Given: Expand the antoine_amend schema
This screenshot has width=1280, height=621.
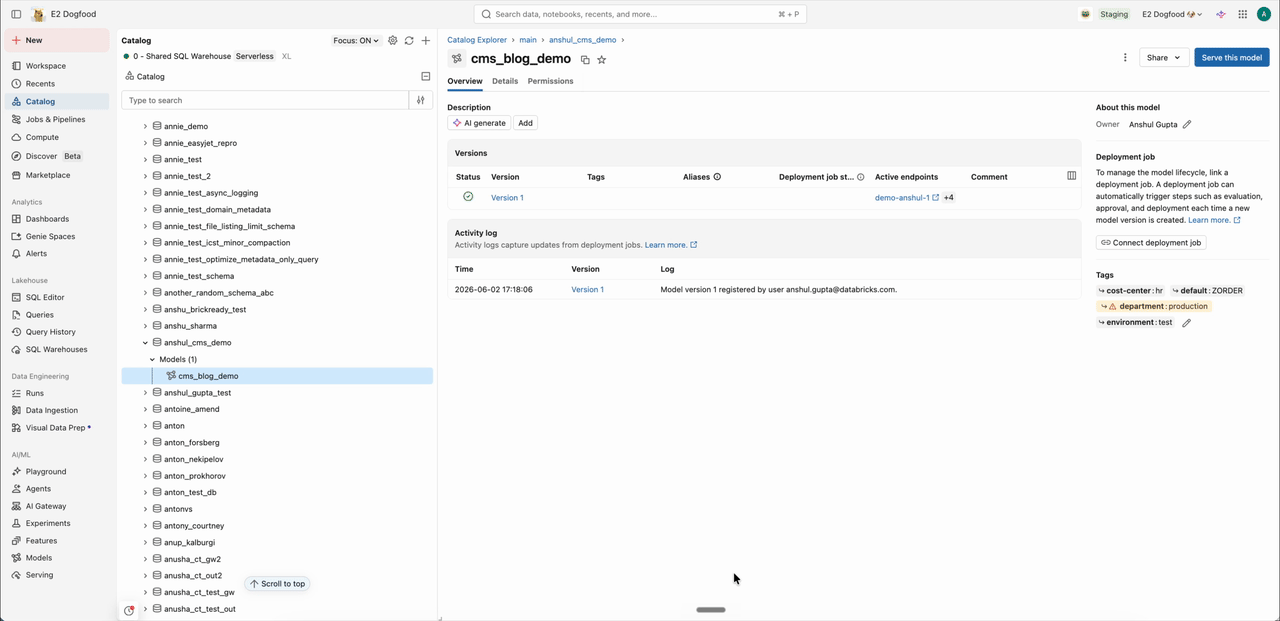Looking at the screenshot, I should click(145, 409).
